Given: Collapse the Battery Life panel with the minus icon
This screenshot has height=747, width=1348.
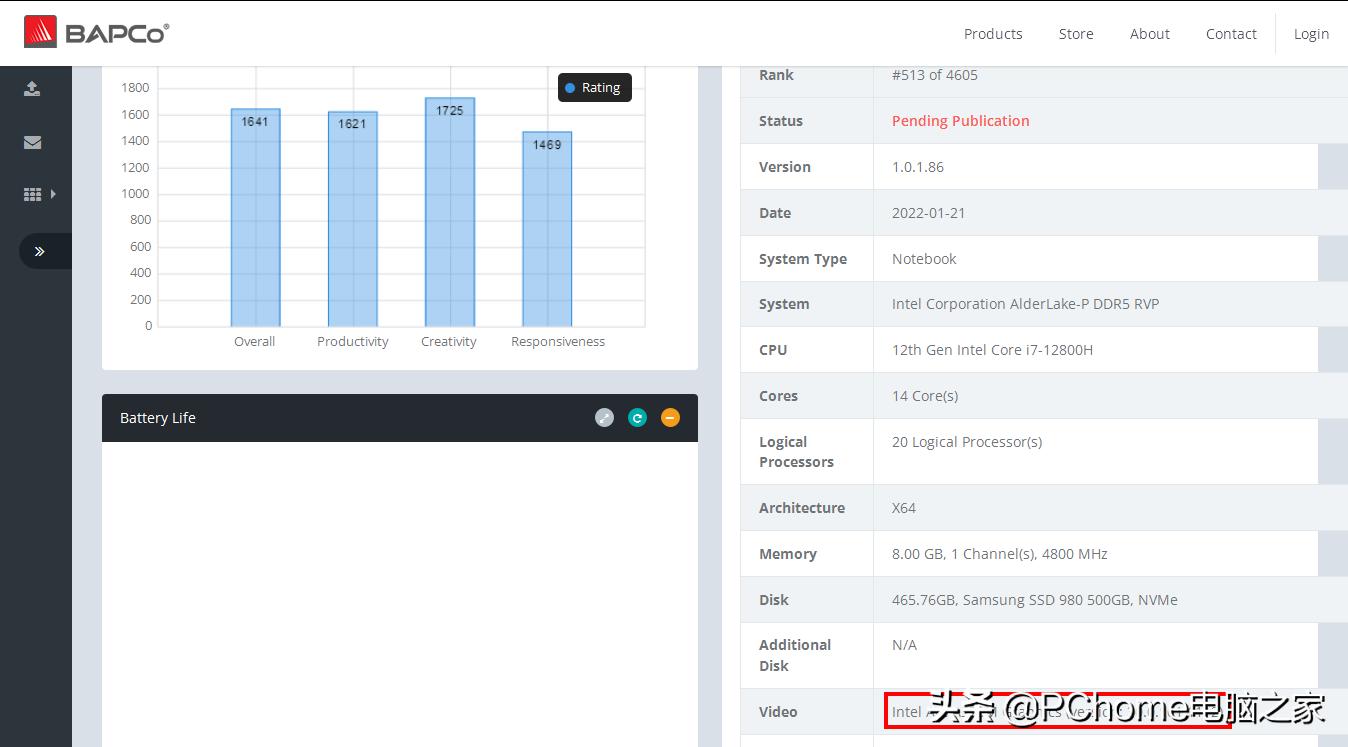Looking at the screenshot, I should pos(670,417).
